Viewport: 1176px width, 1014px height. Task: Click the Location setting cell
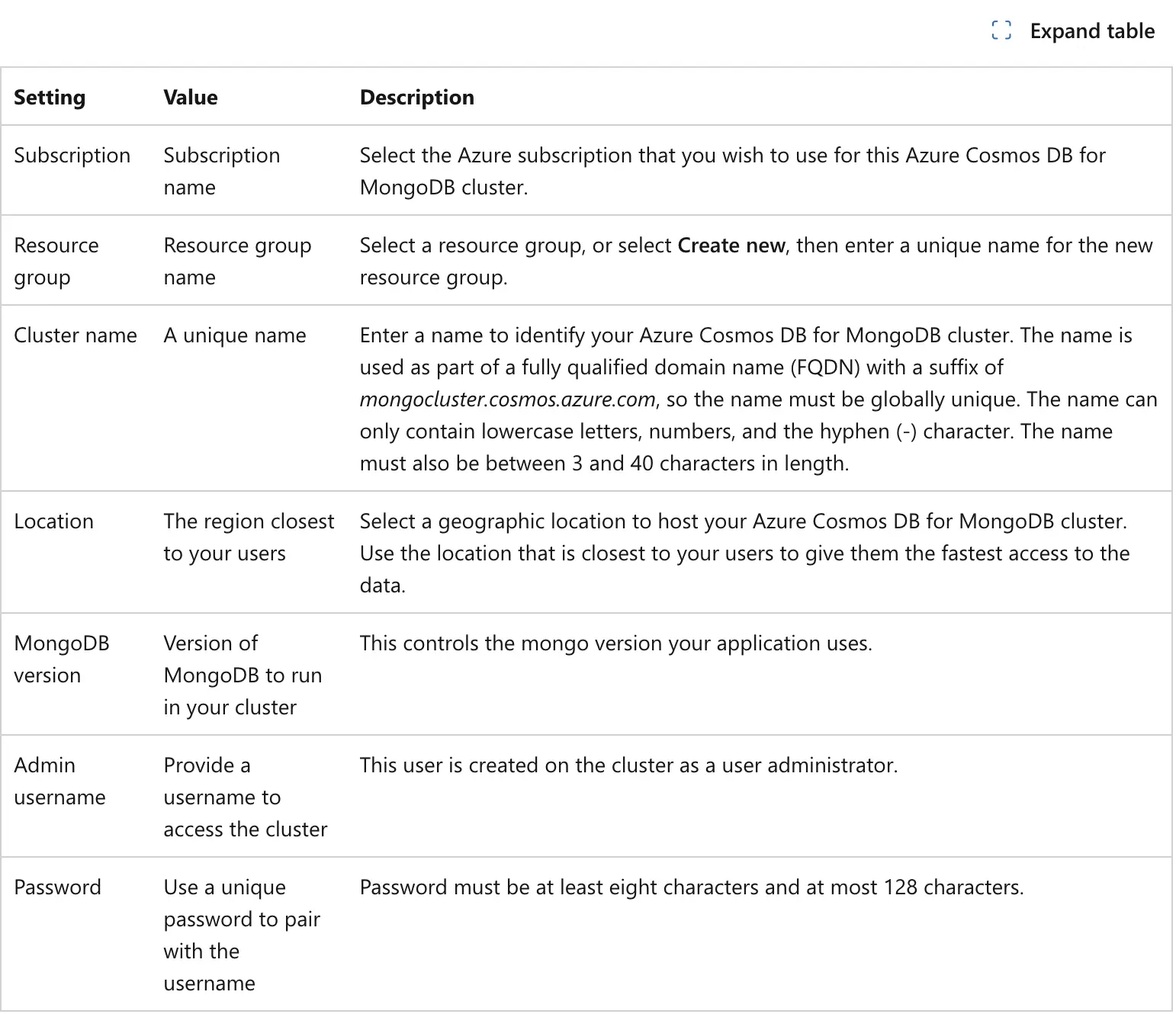click(54, 521)
